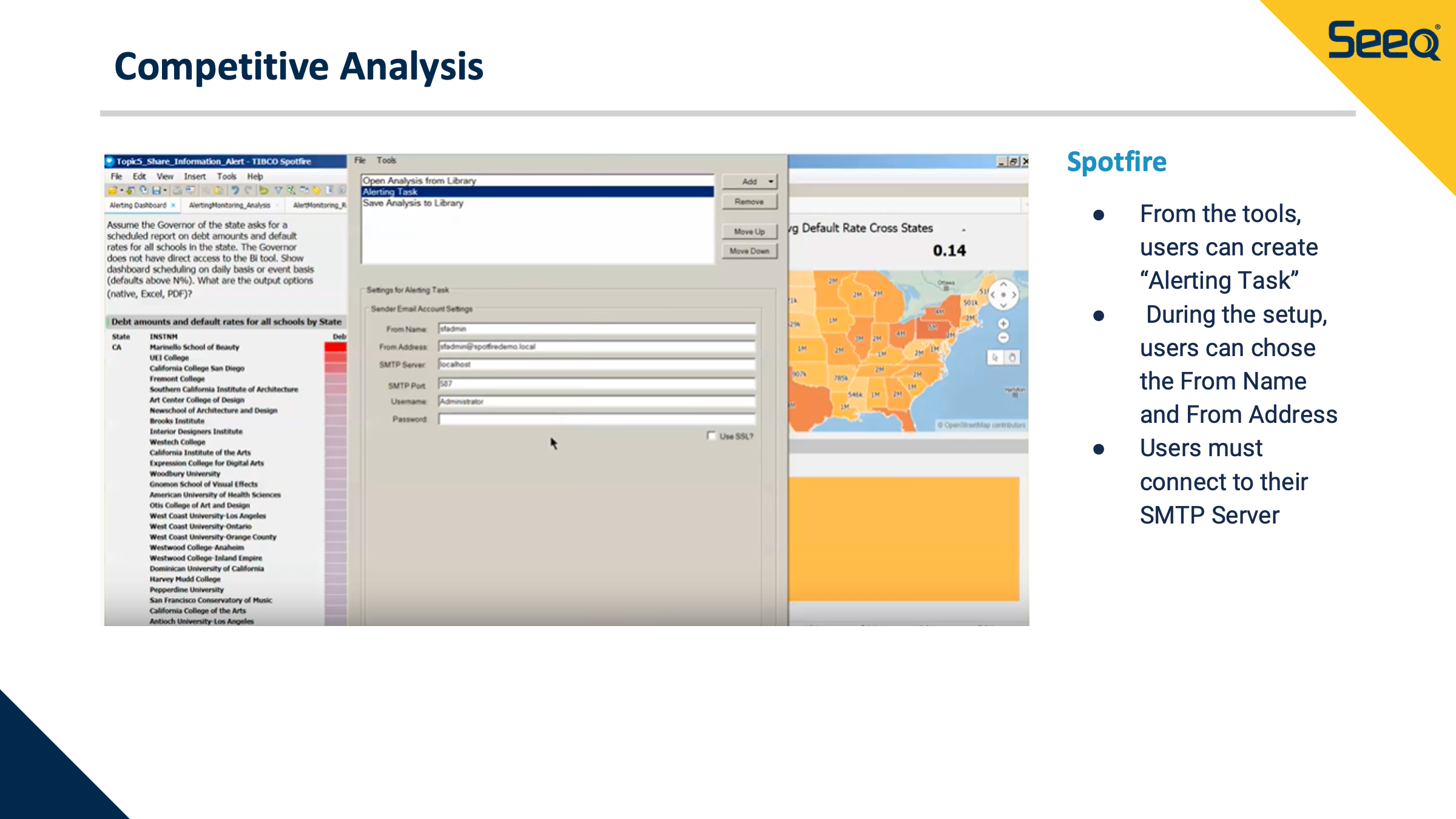Click the yellow tag toolbar icon
Screen dimensions: 1456x819
point(317,190)
